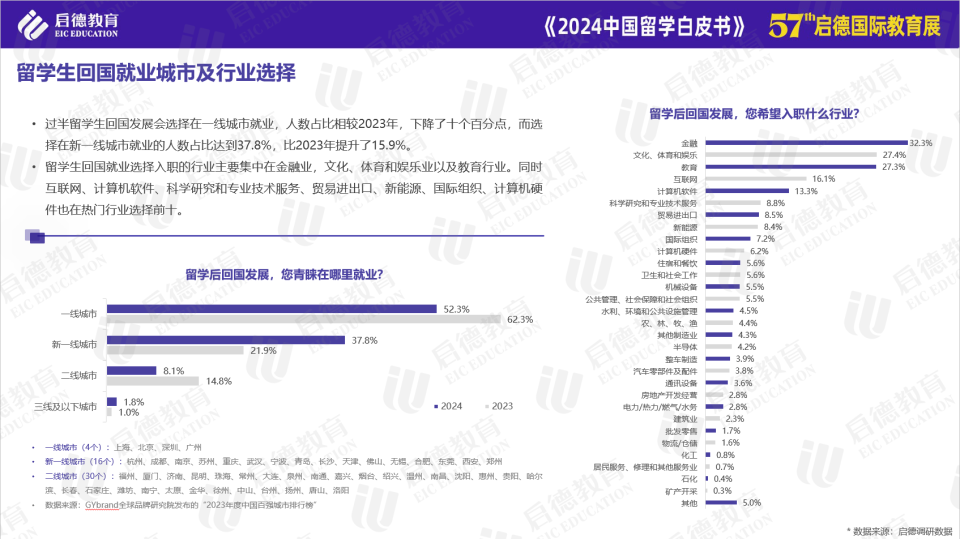Select the 《2024中国留学白皮书》 header title
This screenshot has width=960, height=539.
tap(645, 26)
